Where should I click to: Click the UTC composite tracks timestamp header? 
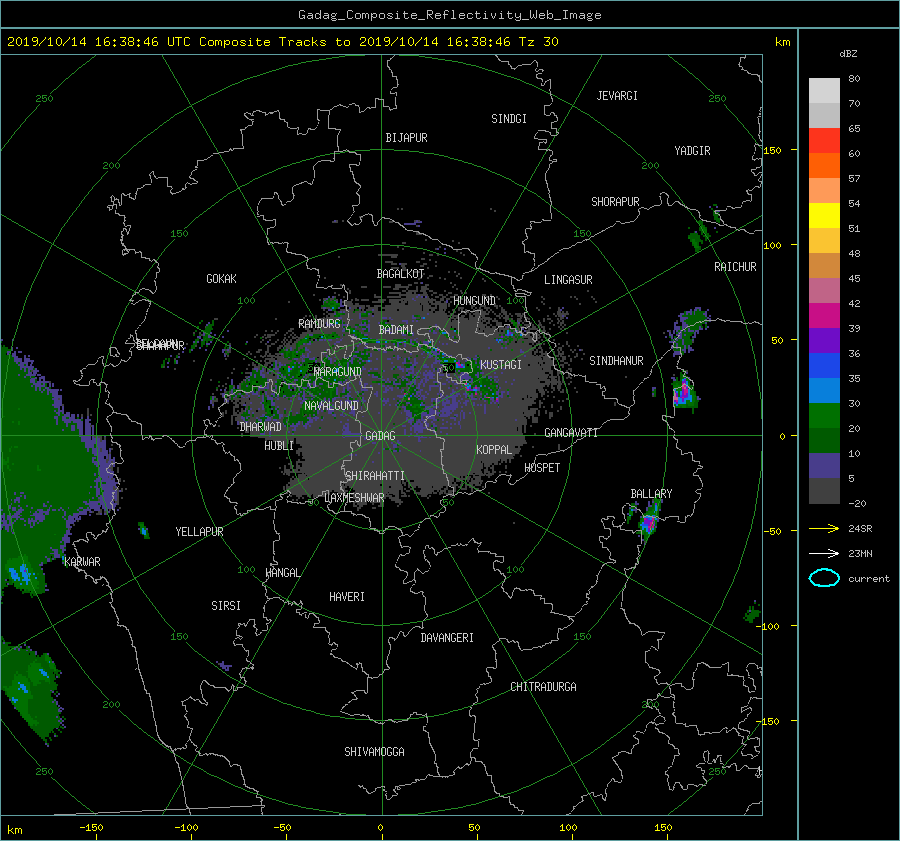pyautogui.click(x=282, y=42)
